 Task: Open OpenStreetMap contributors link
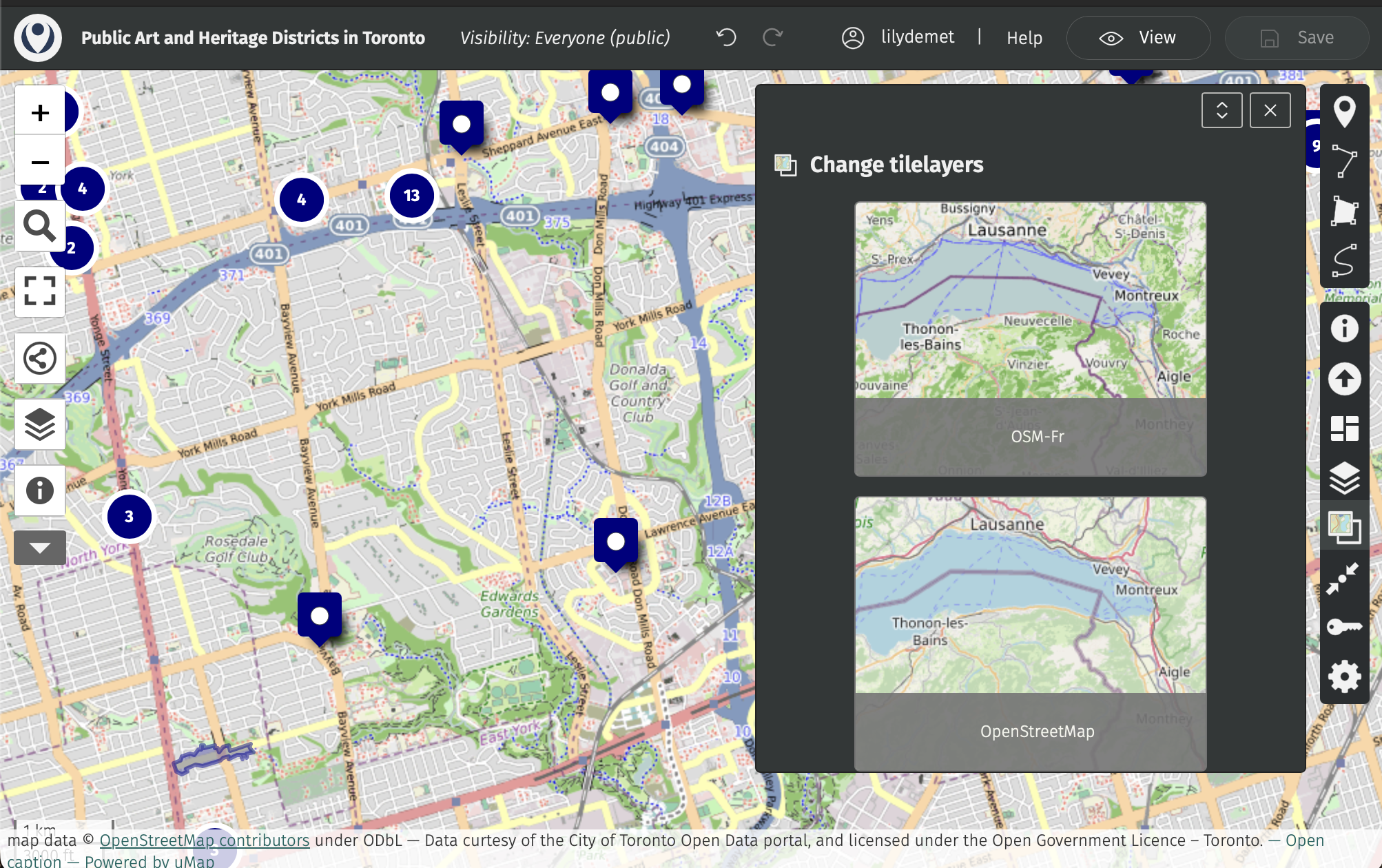pyautogui.click(x=205, y=840)
